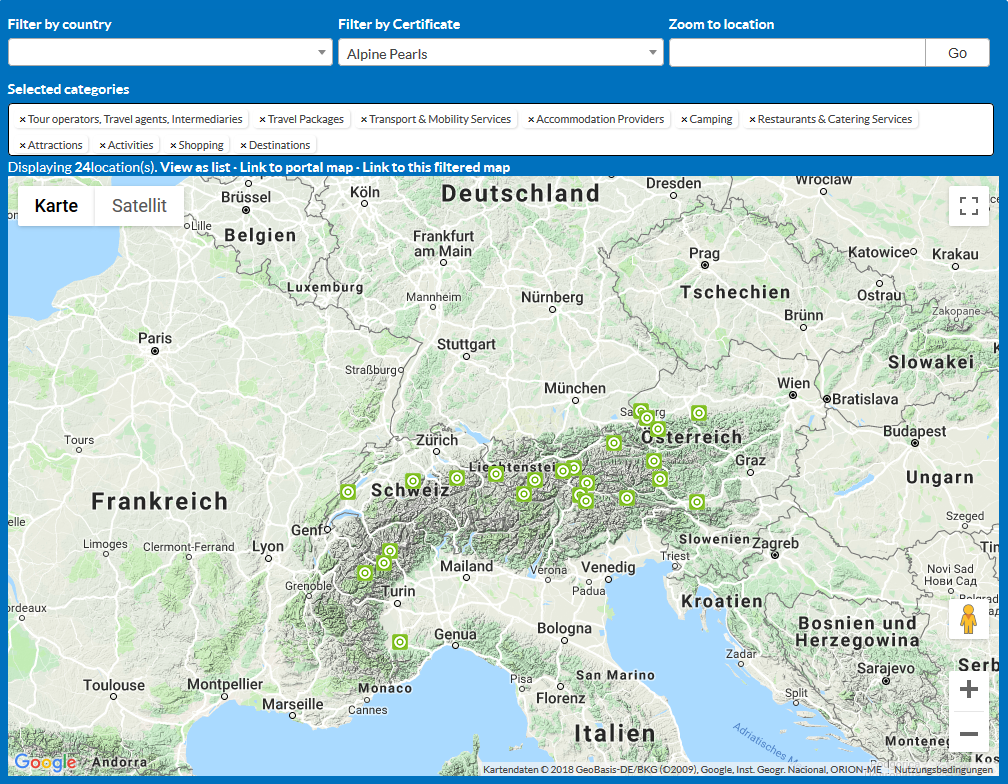Switch to Karte map view
The height and width of the screenshot is (784, 1008).
56,206
